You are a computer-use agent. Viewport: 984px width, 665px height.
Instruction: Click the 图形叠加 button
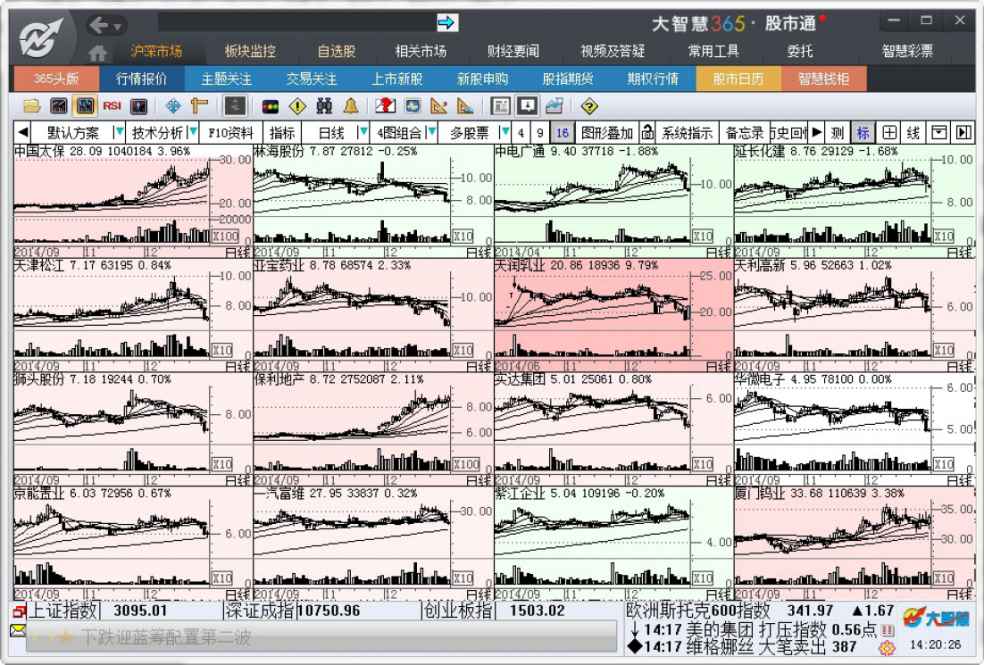607,133
